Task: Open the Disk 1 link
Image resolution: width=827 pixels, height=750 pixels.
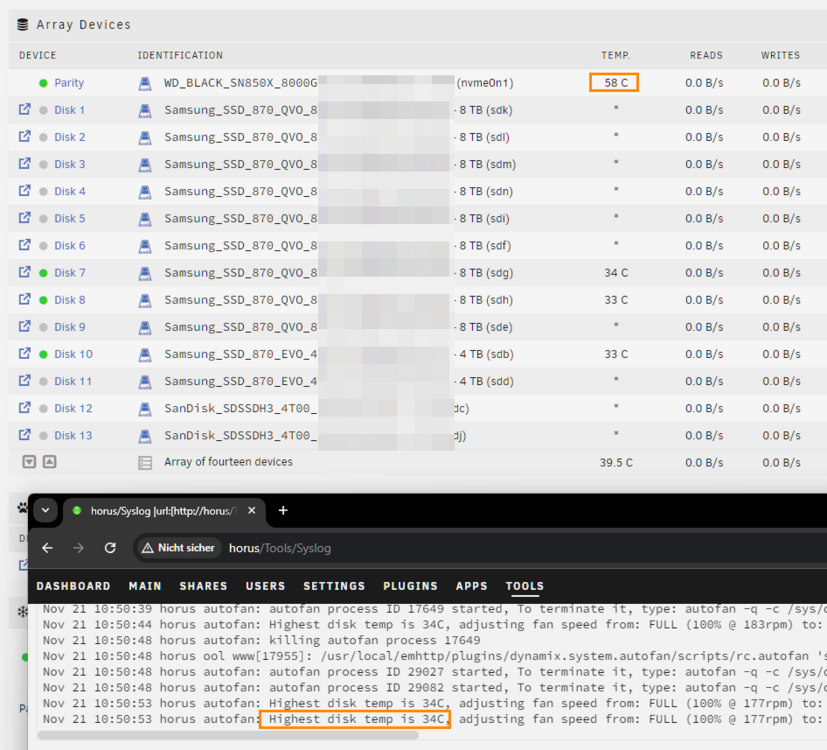Action: coord(69,110)
